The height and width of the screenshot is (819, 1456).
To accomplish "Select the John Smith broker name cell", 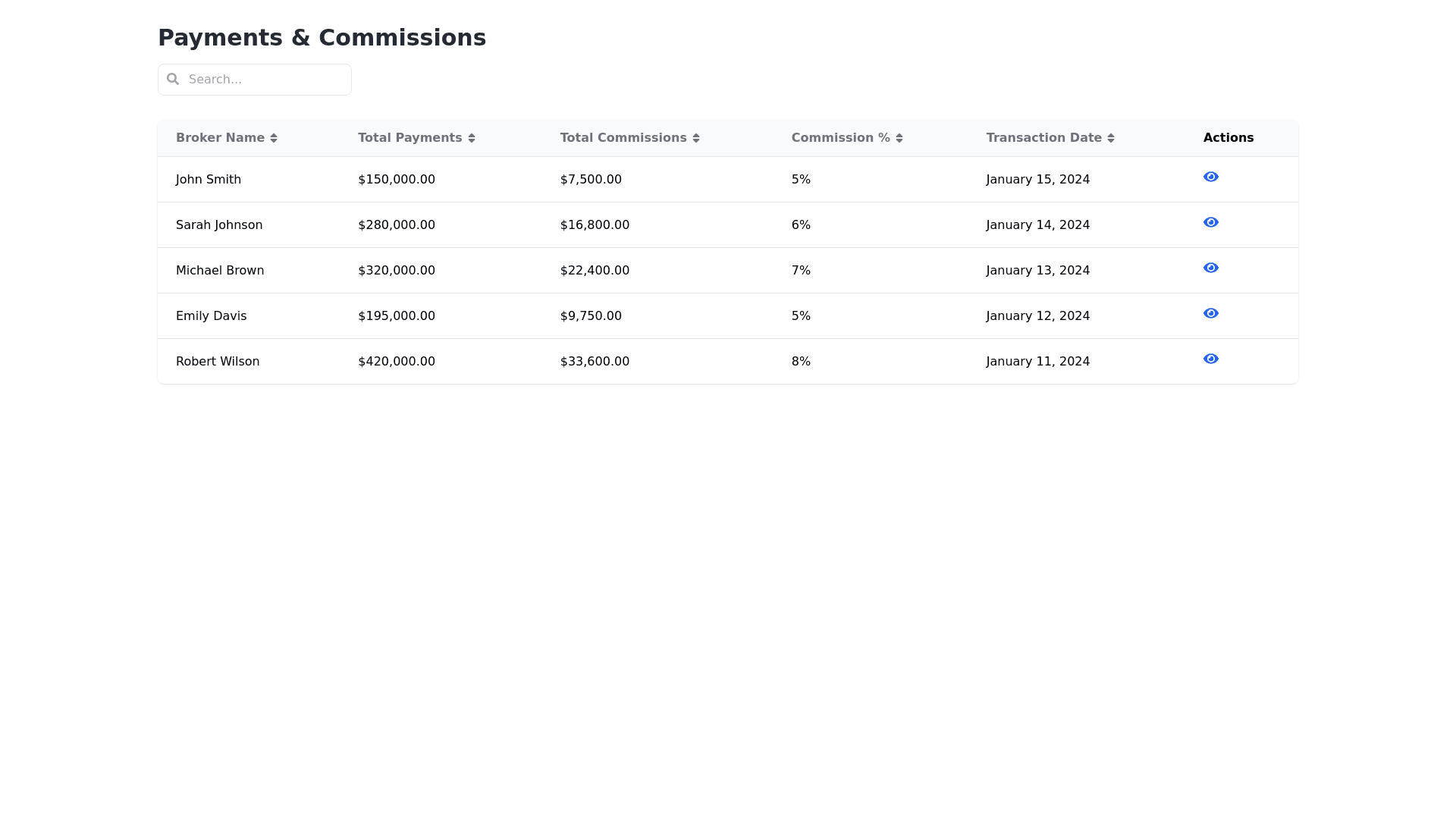I will (x=209, y=180).
